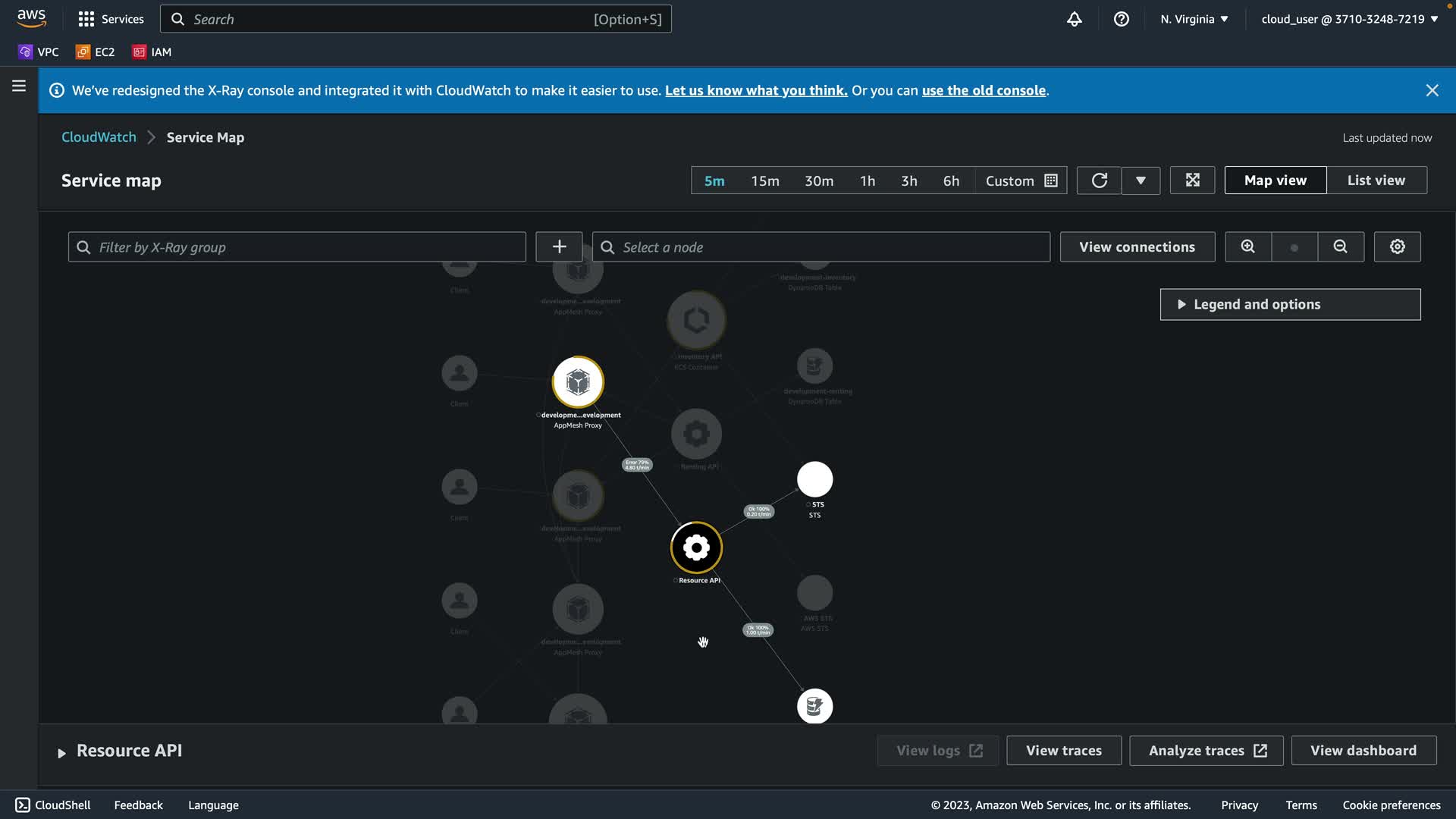Open the refresh interval dropdown arrow
The width and height of the screenshot is (1456, 819).
pyautogui.click(x=1141, y=180)
